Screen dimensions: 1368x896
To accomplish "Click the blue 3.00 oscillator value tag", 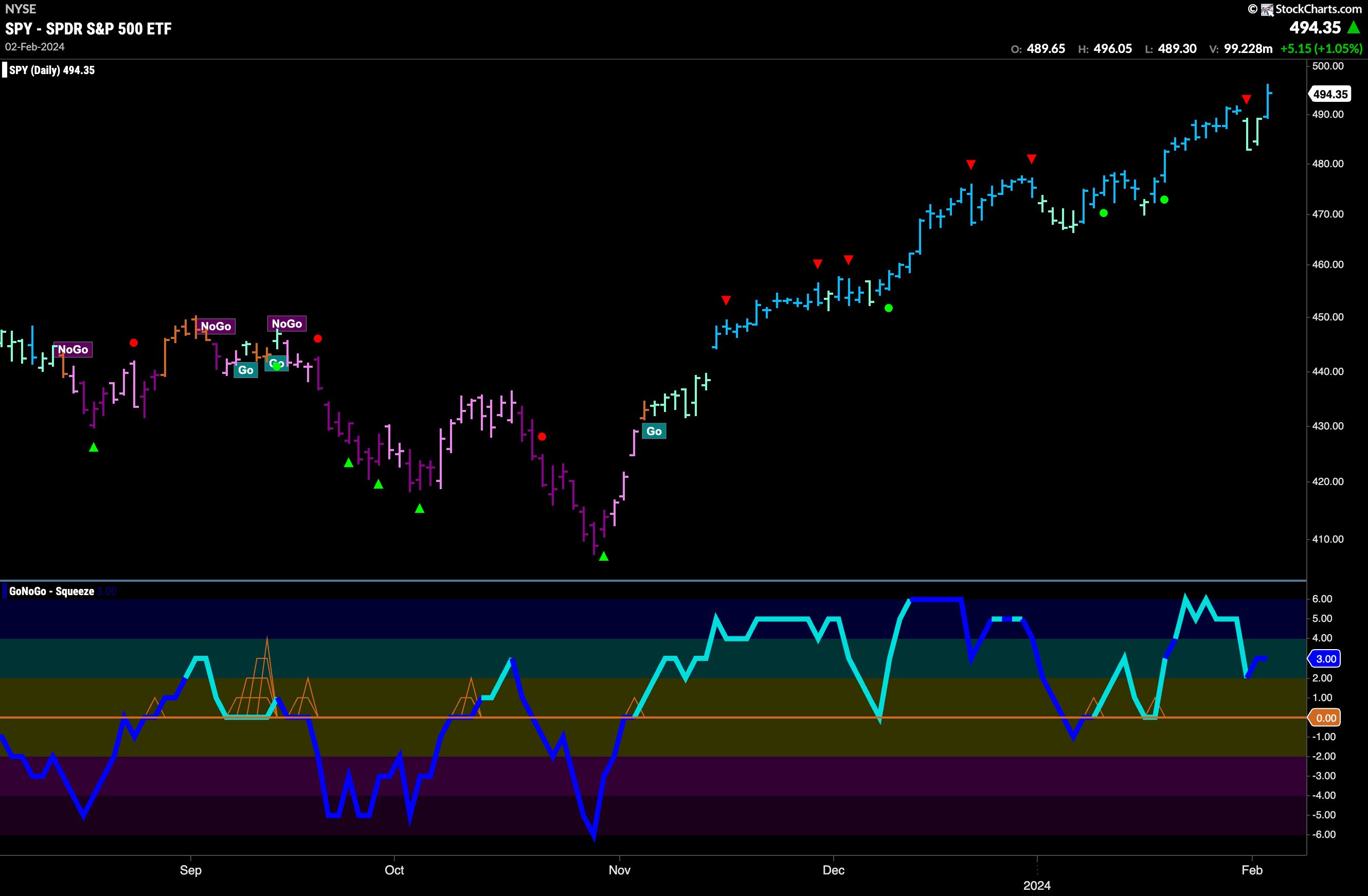I will click(1325, 659).
